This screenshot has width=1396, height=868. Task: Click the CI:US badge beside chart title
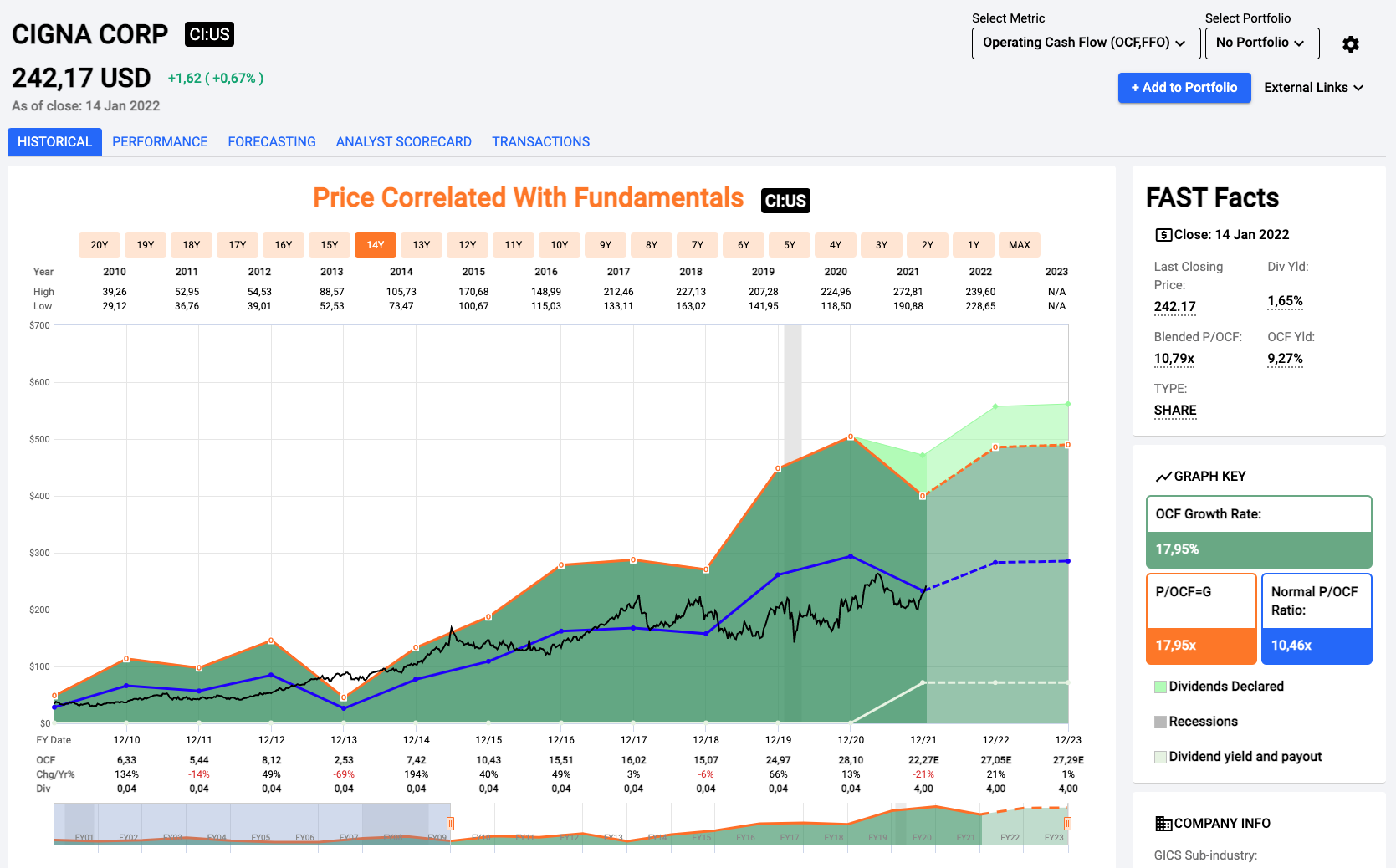coord(785,201)
